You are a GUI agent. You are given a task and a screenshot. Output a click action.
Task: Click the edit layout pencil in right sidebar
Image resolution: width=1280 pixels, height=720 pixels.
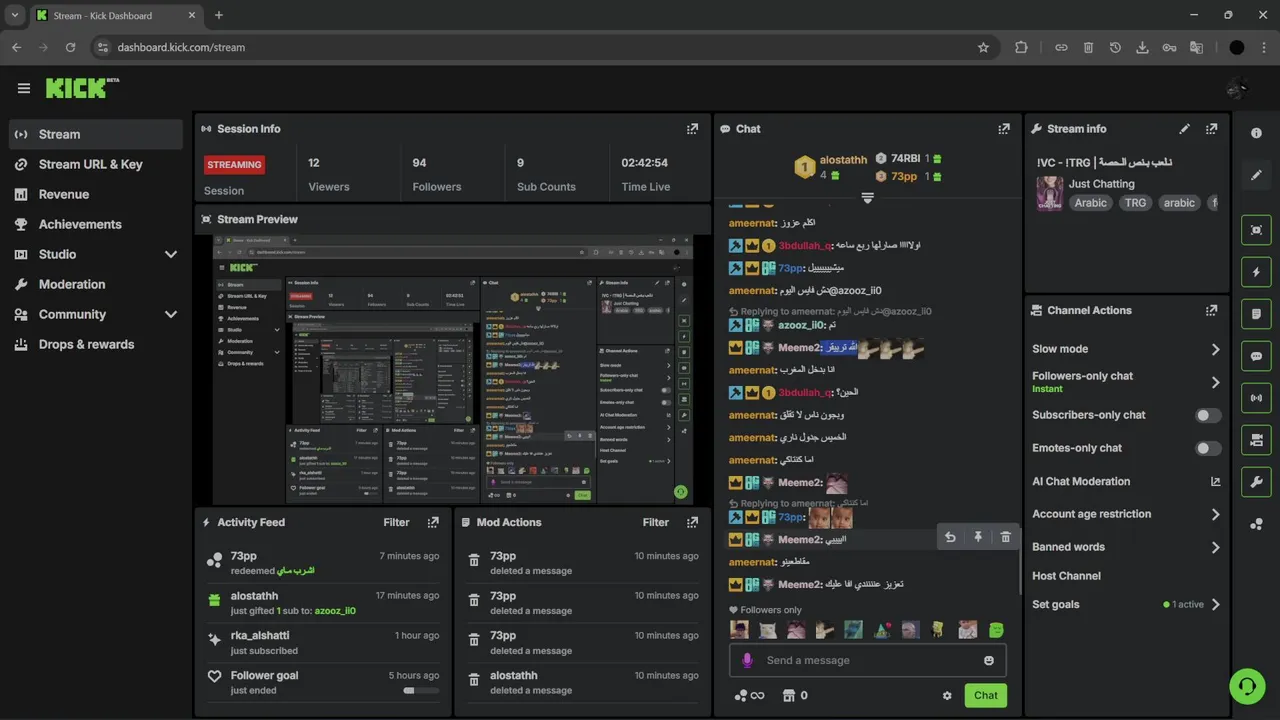(1257, 175)
